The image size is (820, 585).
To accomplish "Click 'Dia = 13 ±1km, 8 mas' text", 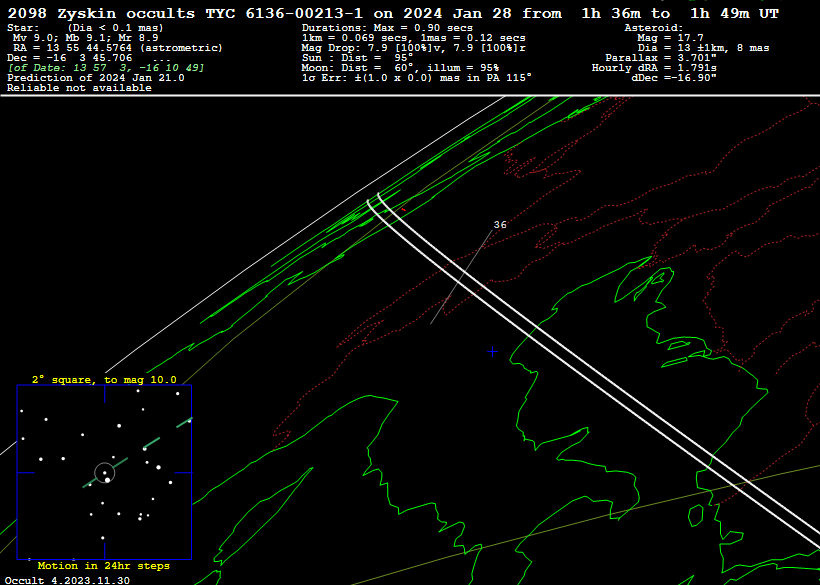I will click(x=703, y=48).
